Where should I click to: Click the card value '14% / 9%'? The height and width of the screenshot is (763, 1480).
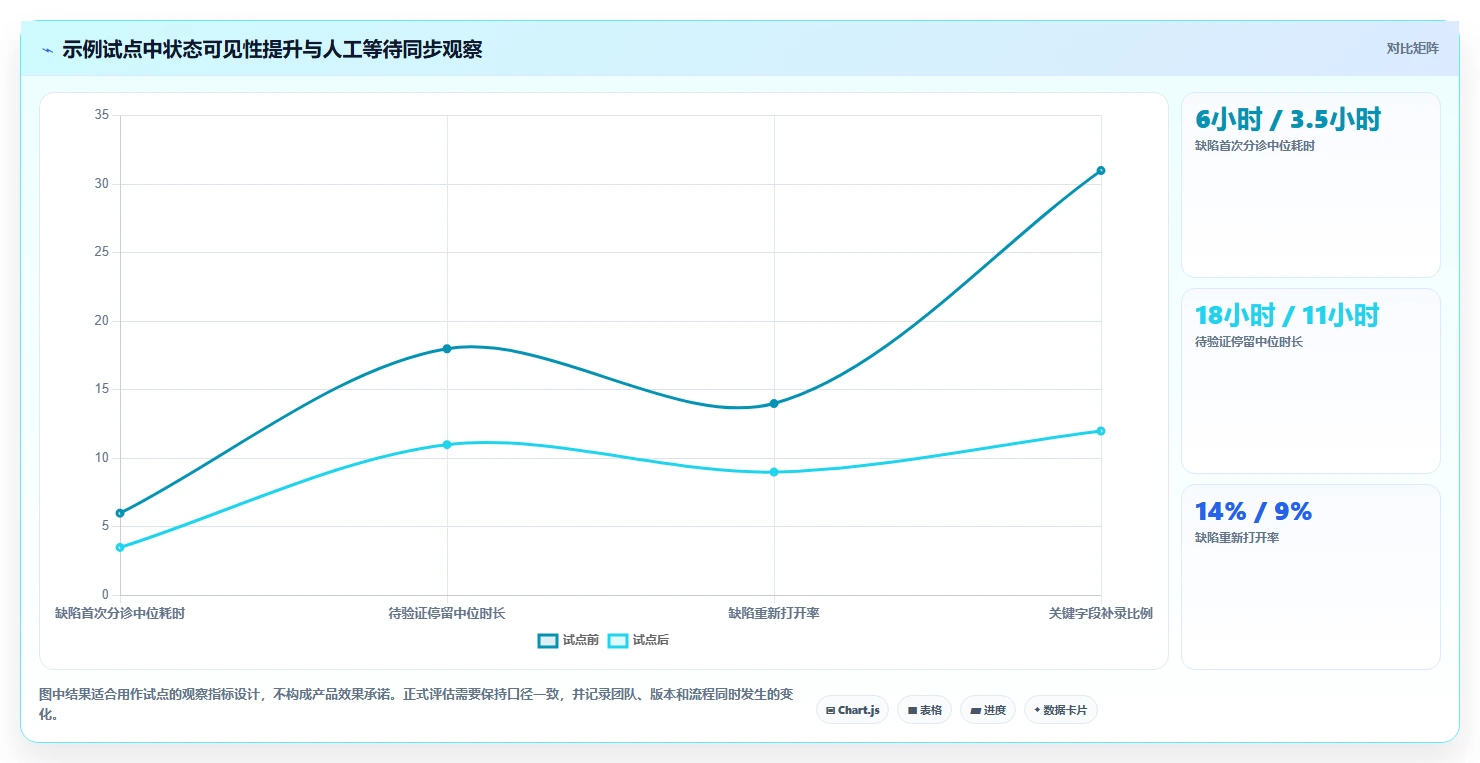pyautogui.click(x=1253, y=511)
